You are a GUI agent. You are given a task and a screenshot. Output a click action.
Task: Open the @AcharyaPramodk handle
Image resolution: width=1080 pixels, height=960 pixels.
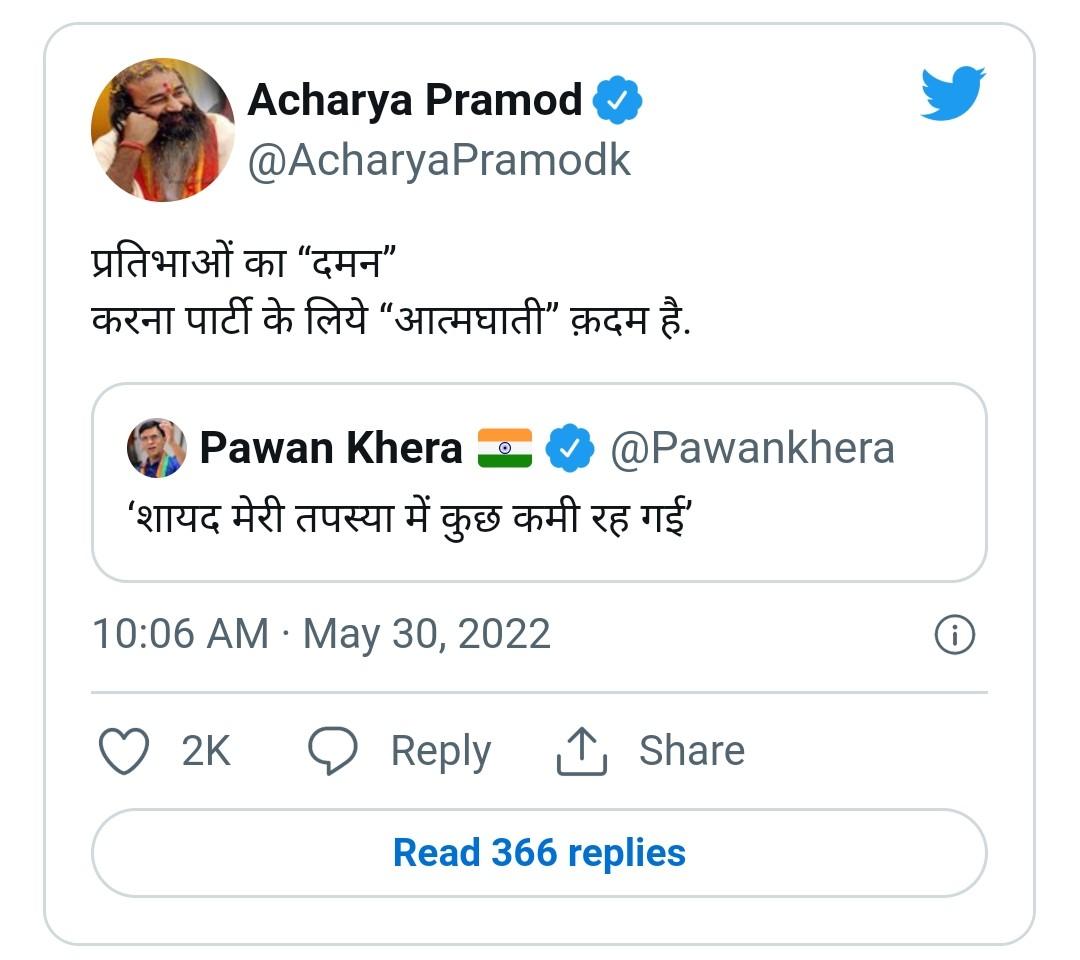coord(439,159)
